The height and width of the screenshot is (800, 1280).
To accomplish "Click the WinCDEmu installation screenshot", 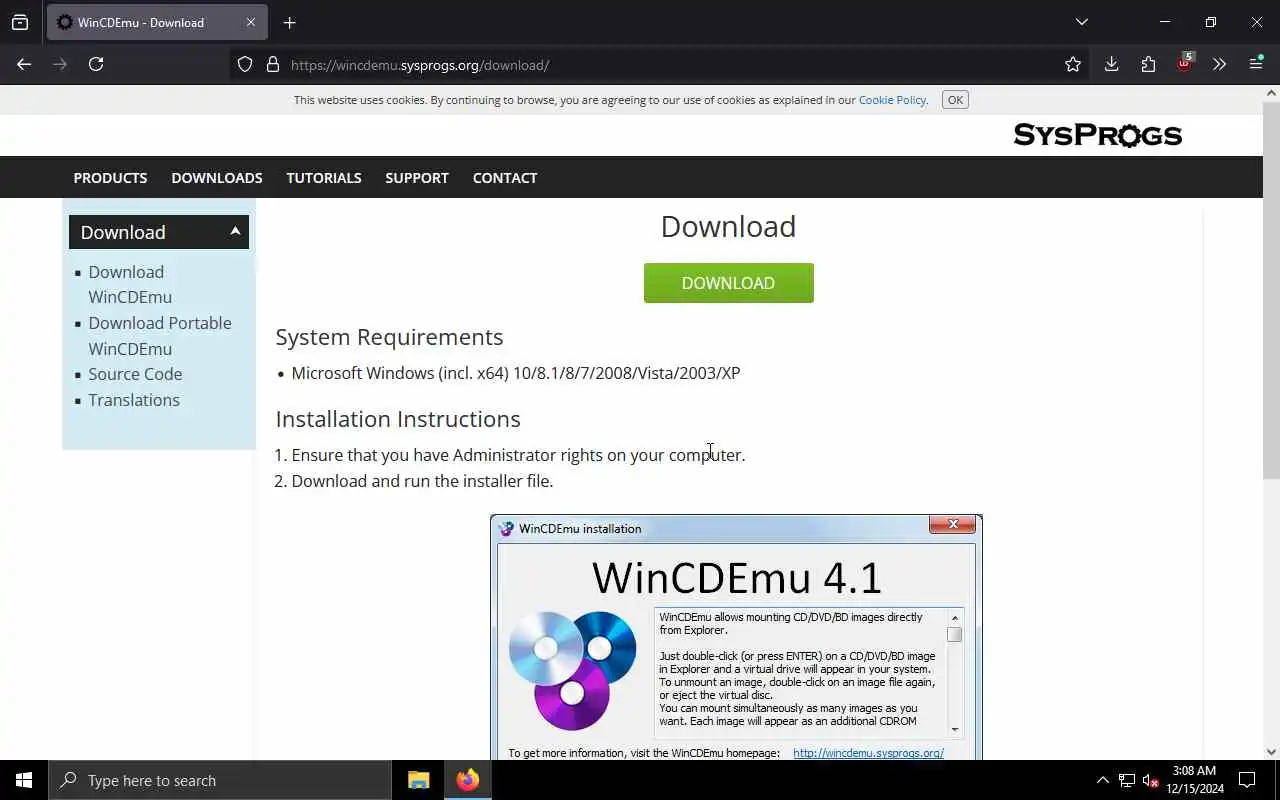I will pyautogui.click(x=736, y=637).
